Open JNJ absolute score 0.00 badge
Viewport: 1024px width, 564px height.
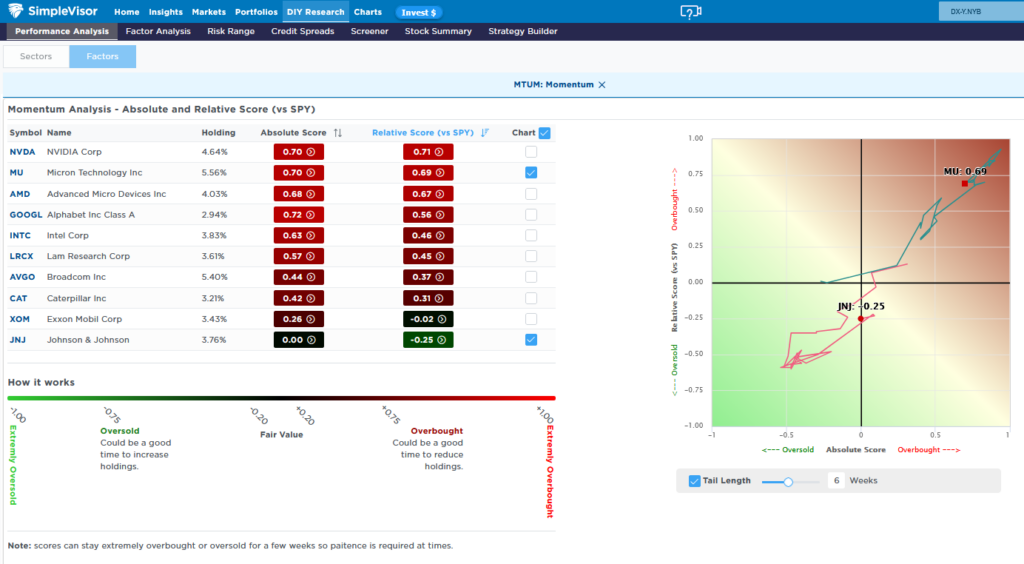point(298,340)
